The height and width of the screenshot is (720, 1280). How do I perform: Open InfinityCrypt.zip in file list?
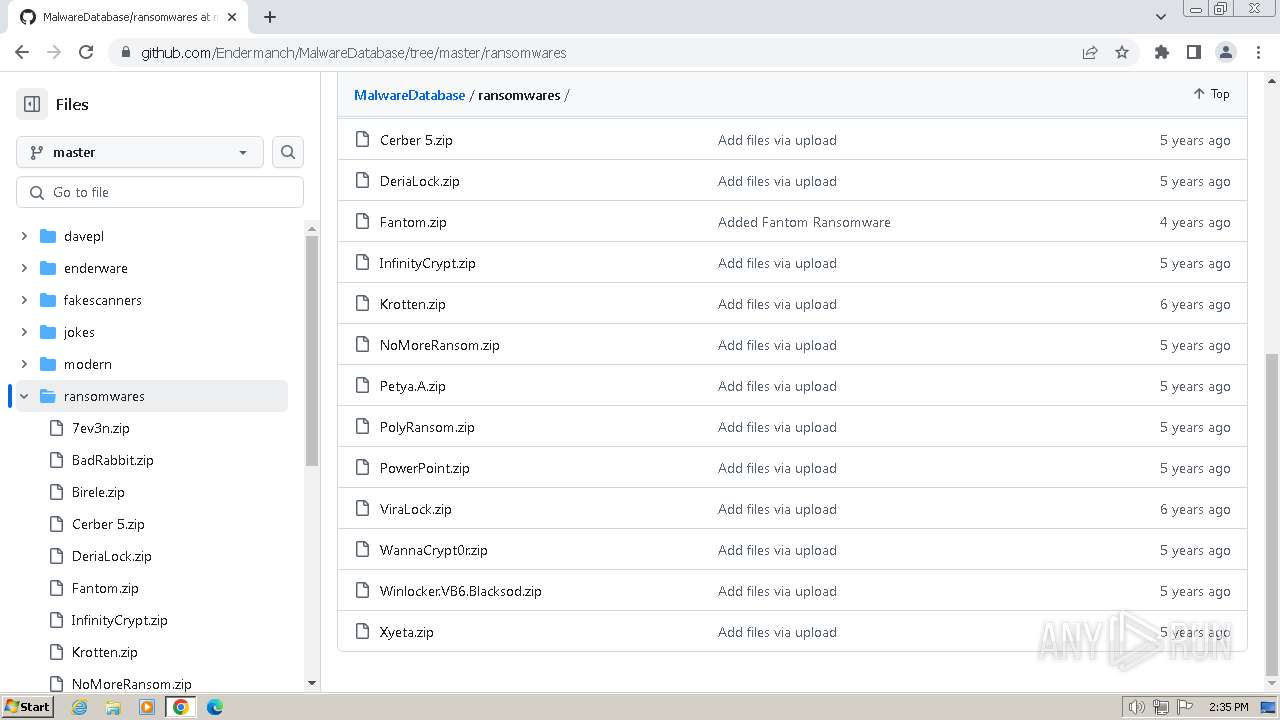tap(427, 263)
